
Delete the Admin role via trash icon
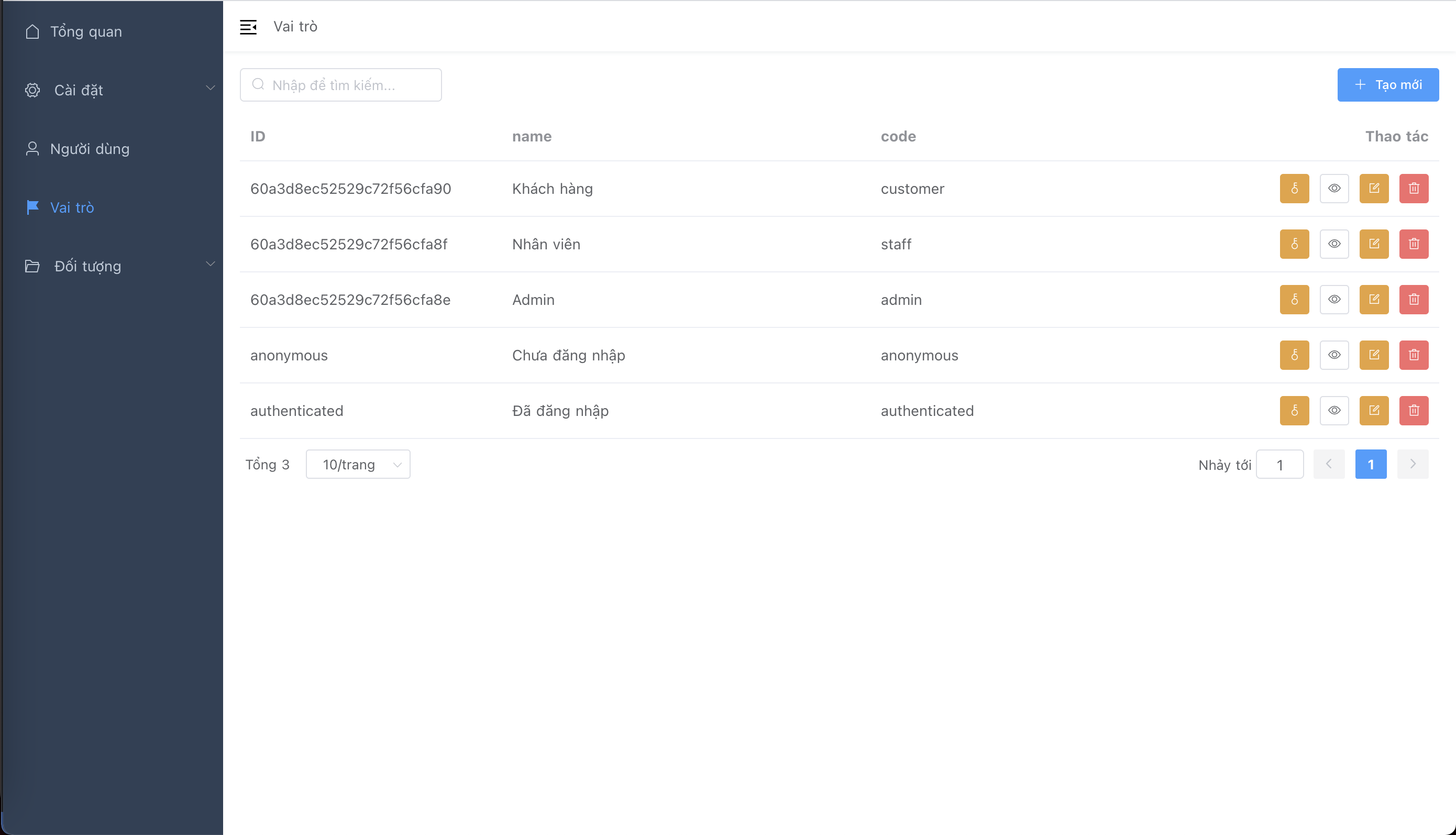click(x=1413, y=299)
